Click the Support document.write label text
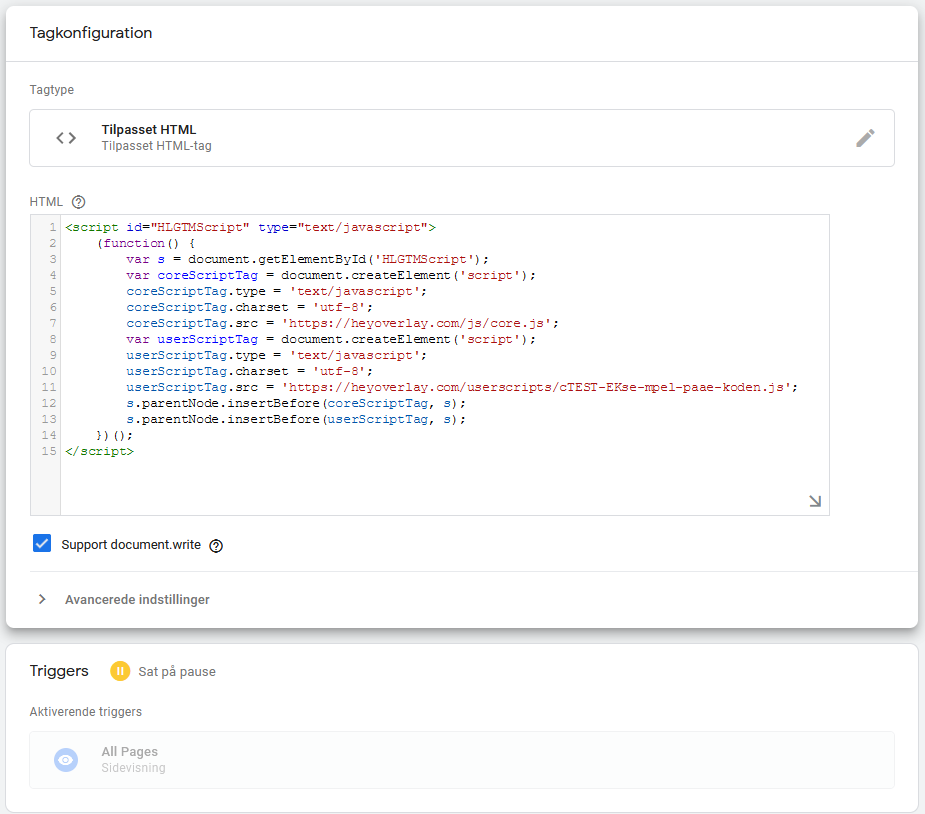This screenshot has width=925, height=814. coord(131,544)
